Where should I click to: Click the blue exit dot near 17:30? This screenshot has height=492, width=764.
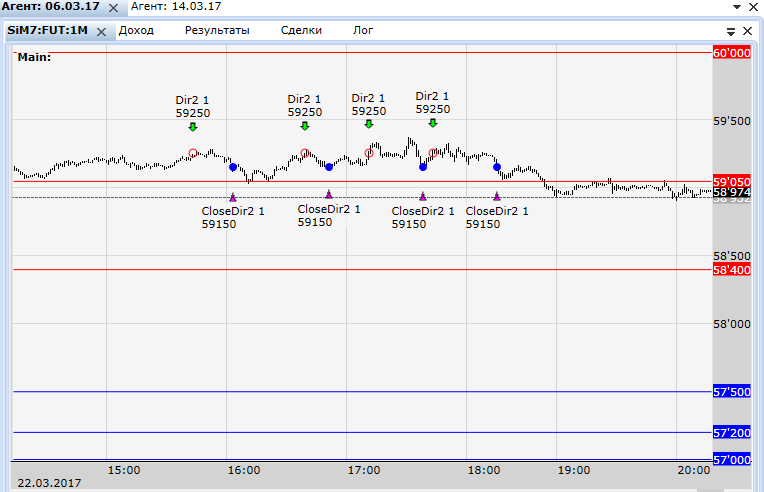click(423, 167)
